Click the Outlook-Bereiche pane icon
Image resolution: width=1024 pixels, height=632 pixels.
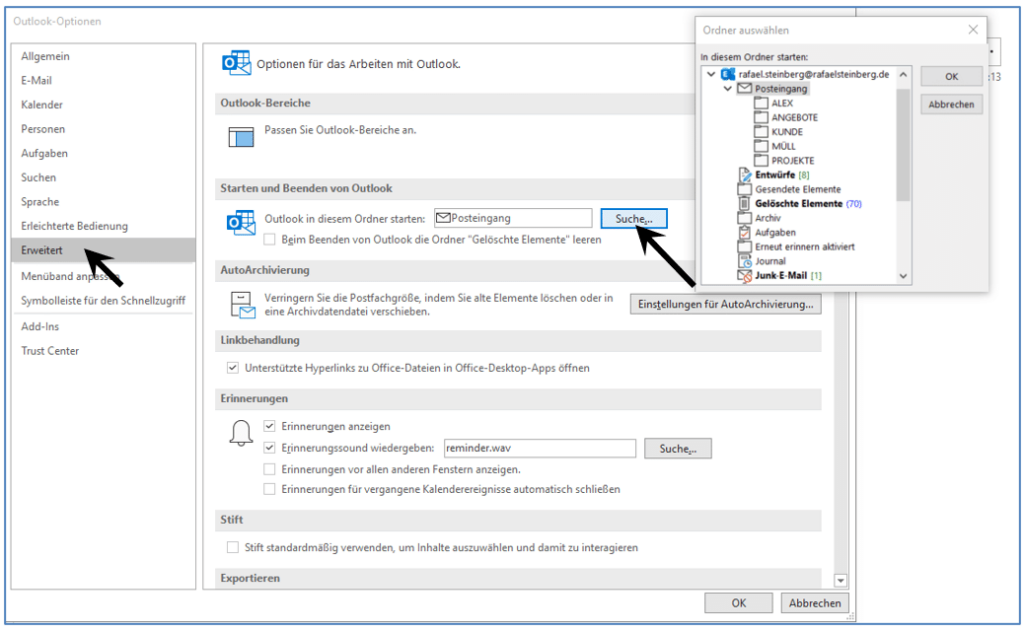(x=241, y=137)
